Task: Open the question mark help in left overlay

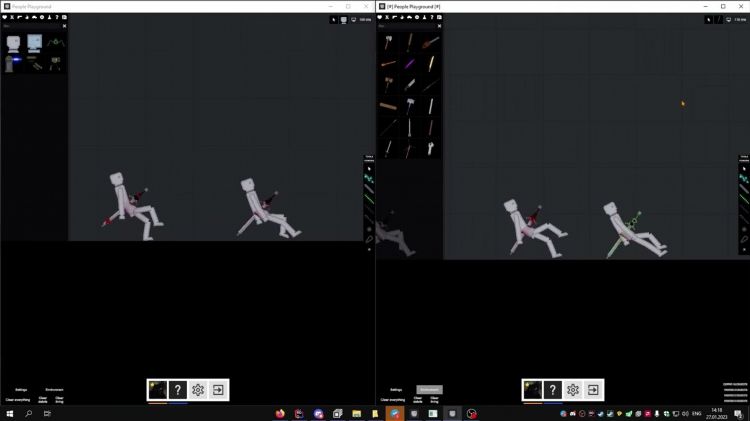Action: tap(178, 390)
